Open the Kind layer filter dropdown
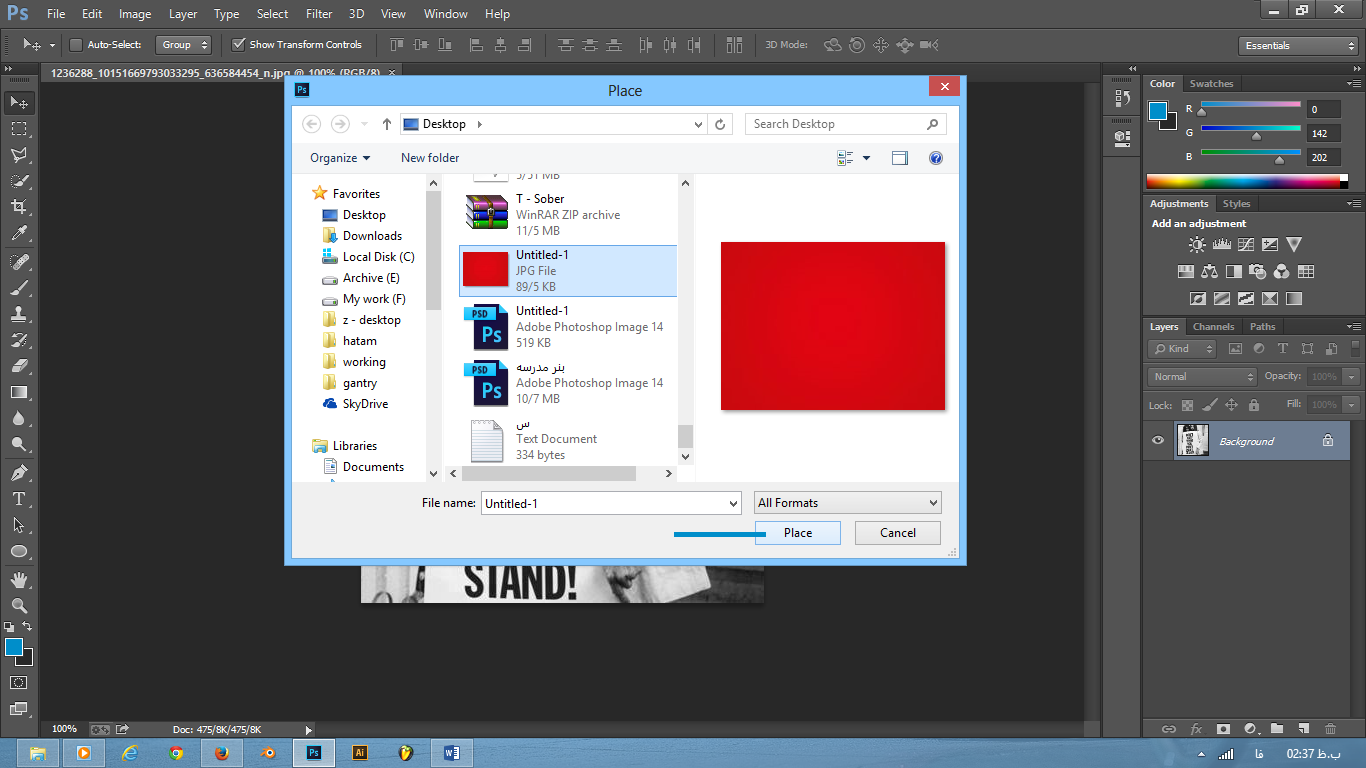Screen dimensions: 1366x768 [x=1182, y=349]
